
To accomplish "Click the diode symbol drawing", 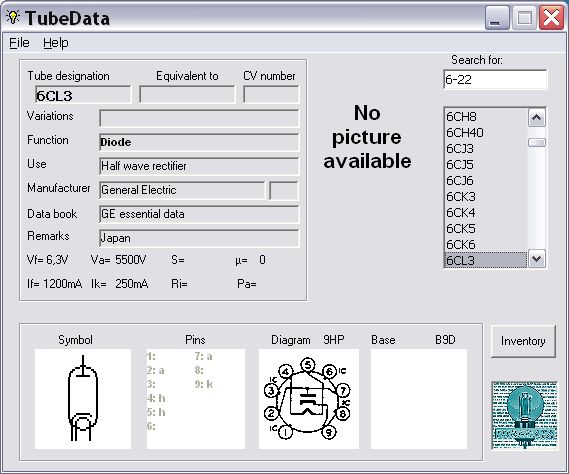I will click(83, 399).
